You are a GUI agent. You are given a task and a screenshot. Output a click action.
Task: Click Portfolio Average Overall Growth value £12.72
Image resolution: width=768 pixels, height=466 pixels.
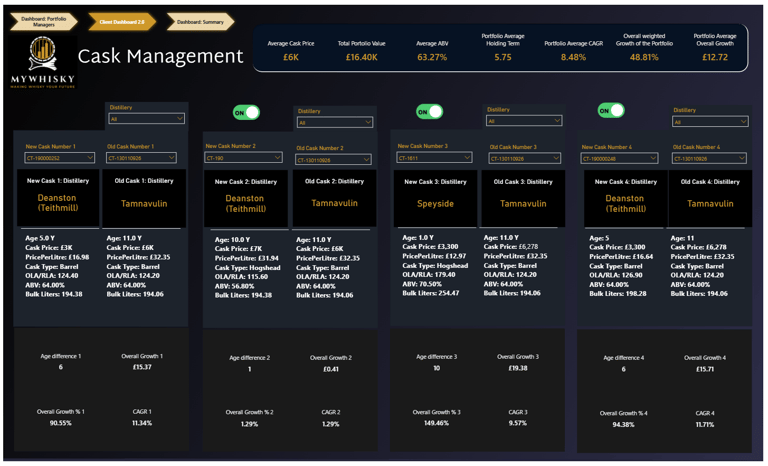pyautogui.click(x=715, y=57)
